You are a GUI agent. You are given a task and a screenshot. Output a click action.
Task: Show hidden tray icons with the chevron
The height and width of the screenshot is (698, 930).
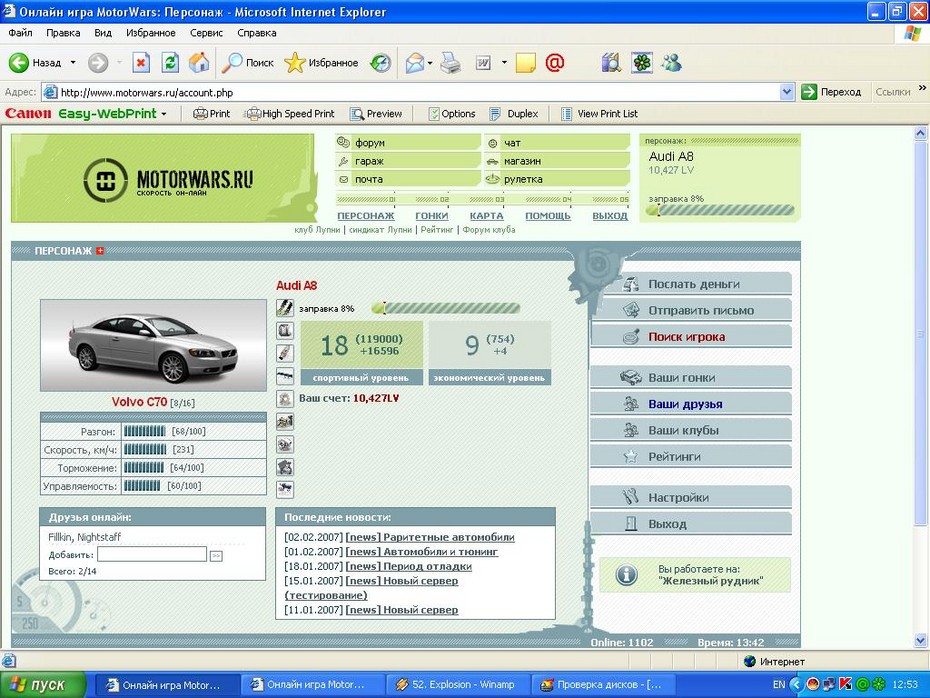pyautogui.click(x=796, y=684)
